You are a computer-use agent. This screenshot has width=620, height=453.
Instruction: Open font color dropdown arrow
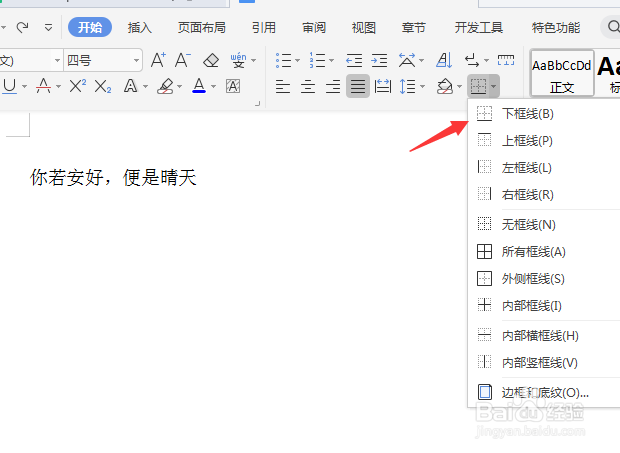pos(214,86)
